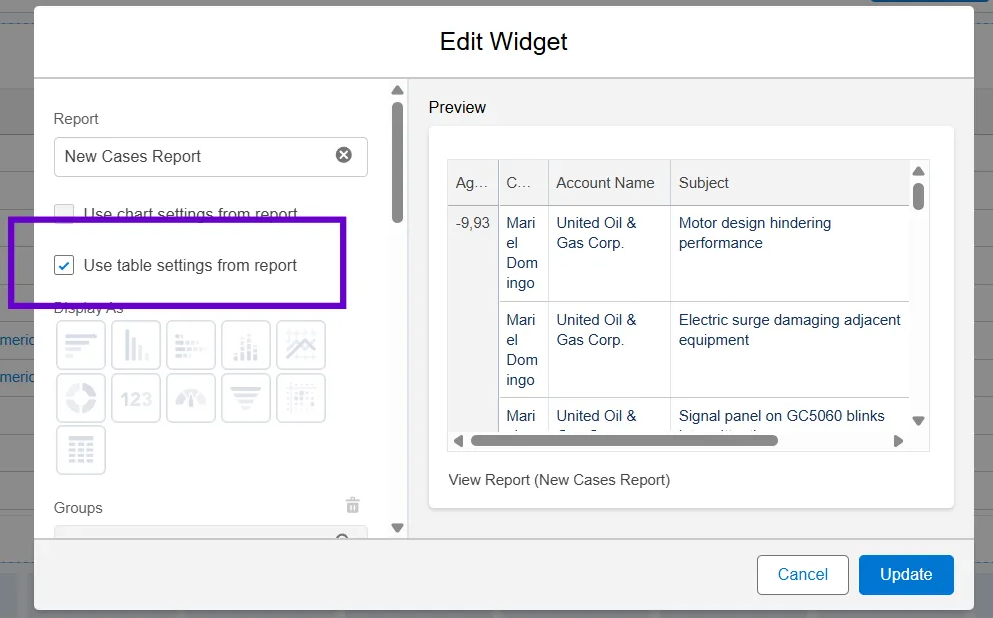Viewport: 993px width, 618px height.
Task: Open the View Report (New Cases Report) link
Action: pyautogui.click(x=559, y=480)
